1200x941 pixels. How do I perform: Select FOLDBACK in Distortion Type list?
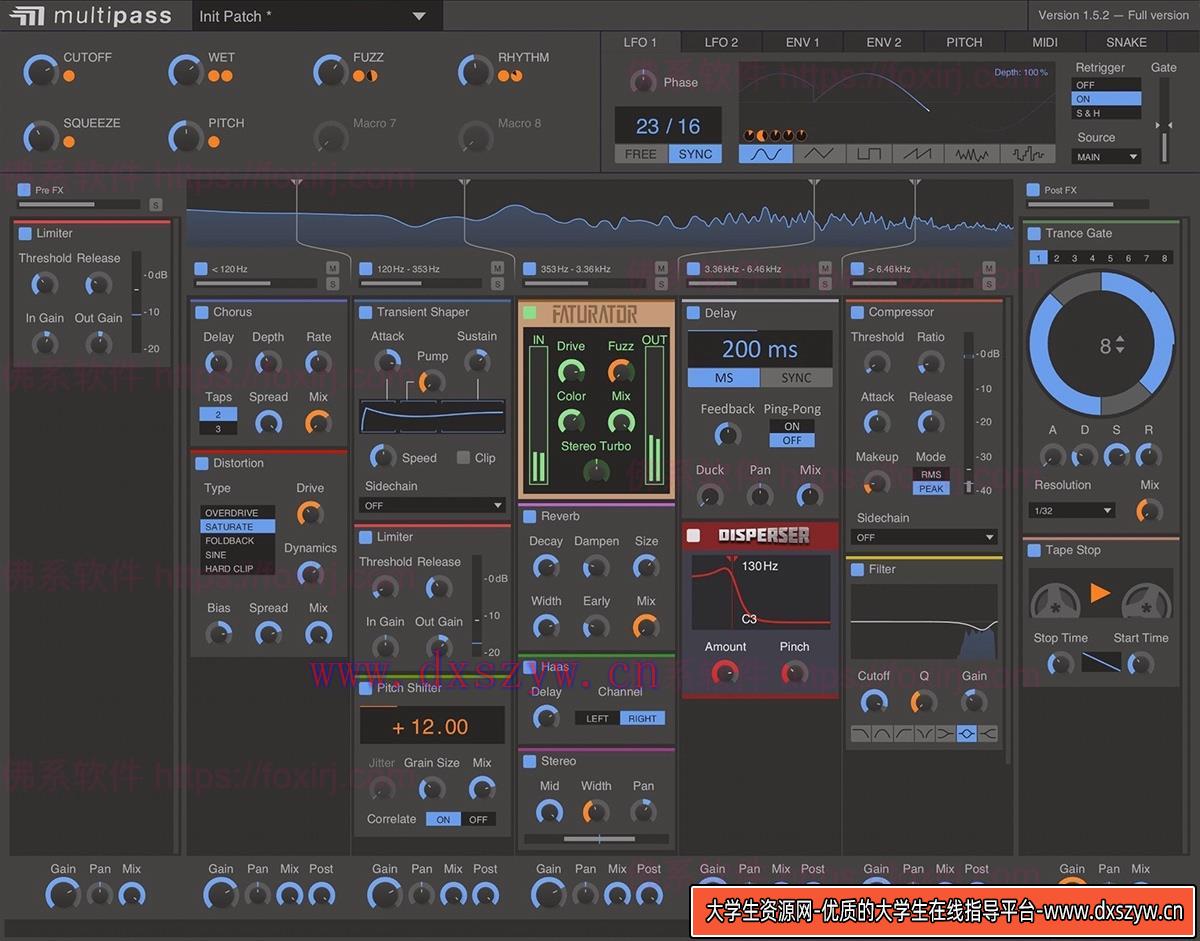[x=238, y=540]
